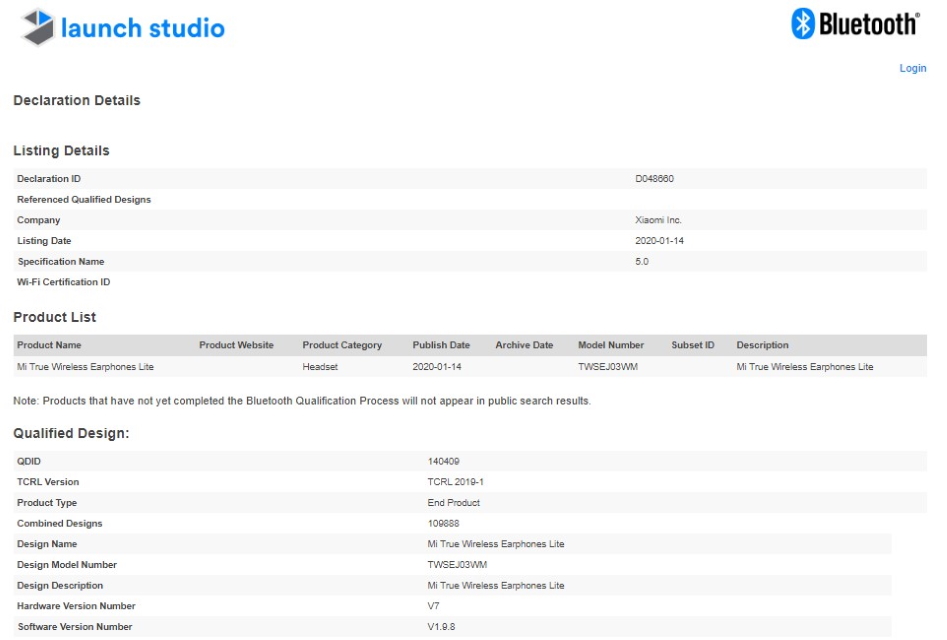Click the Subset ID column header
The image size is (947, 640).
[693, 345]
